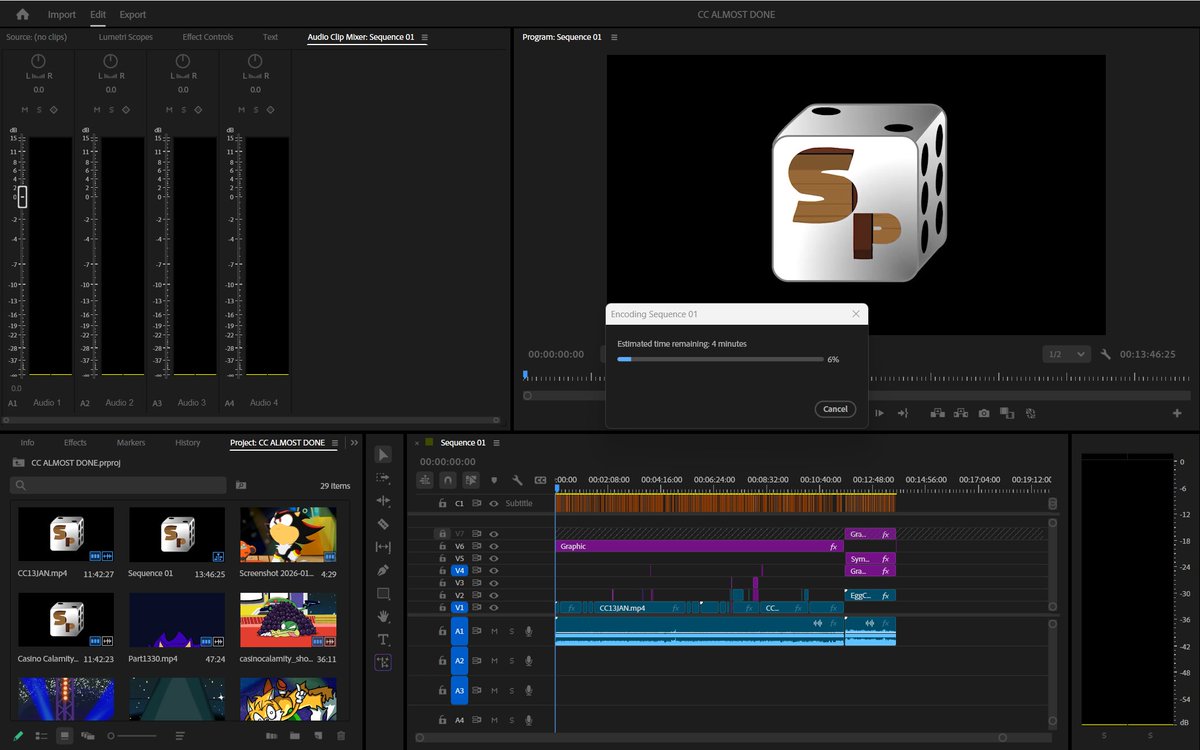Toggle project writable pencil icon
The width and height of the screenshot is (1200, 750).
point(18,736)
